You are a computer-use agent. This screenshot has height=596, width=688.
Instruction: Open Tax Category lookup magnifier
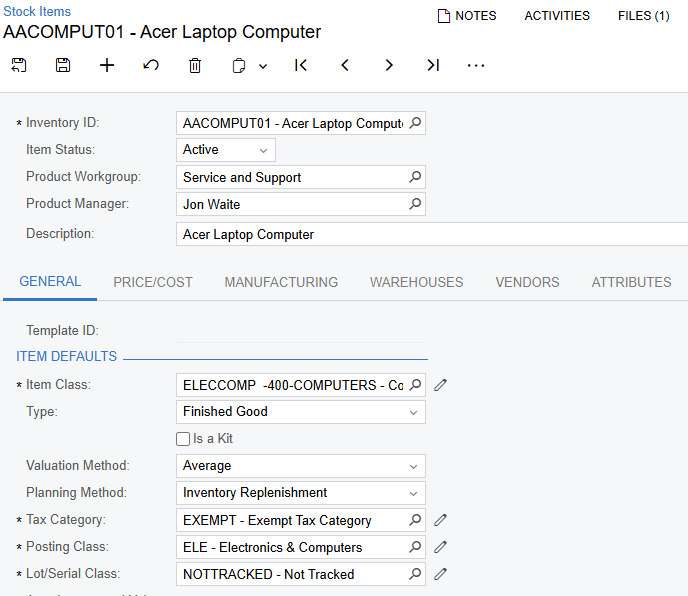pyautogui.click(x=415, y=520)
